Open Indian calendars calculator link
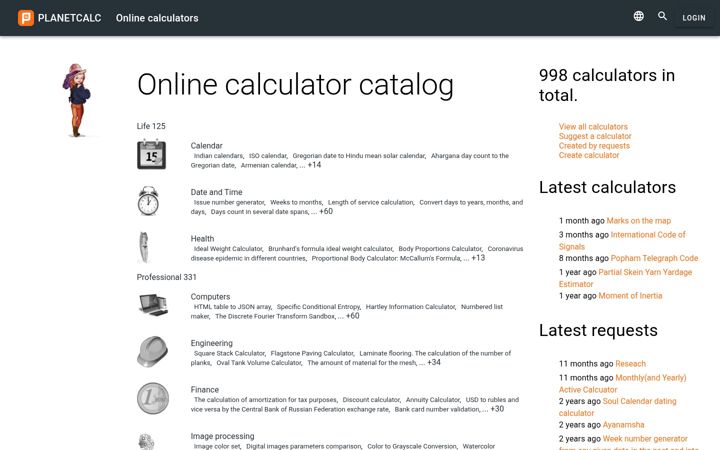This screenshot has width=720, height=450. (x=218, y=156)
